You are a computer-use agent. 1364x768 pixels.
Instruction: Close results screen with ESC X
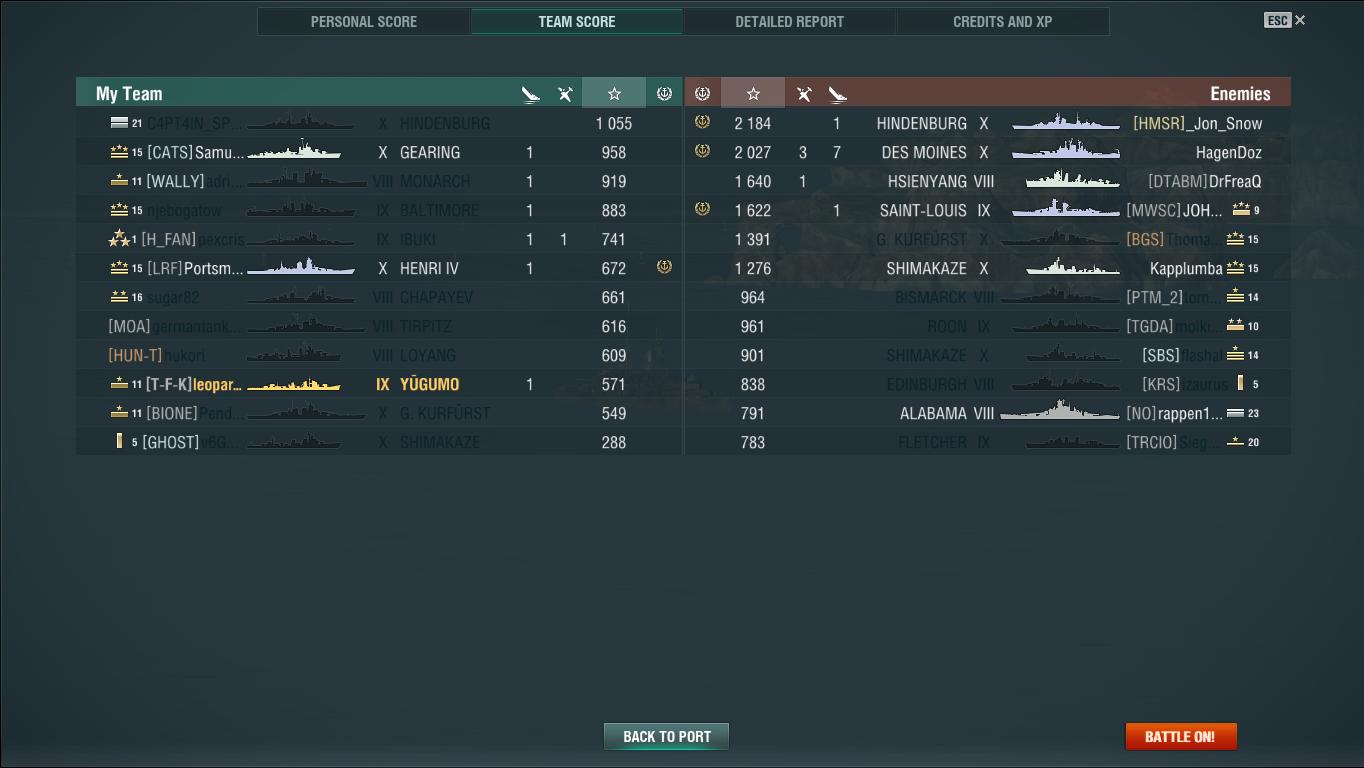1285,20
